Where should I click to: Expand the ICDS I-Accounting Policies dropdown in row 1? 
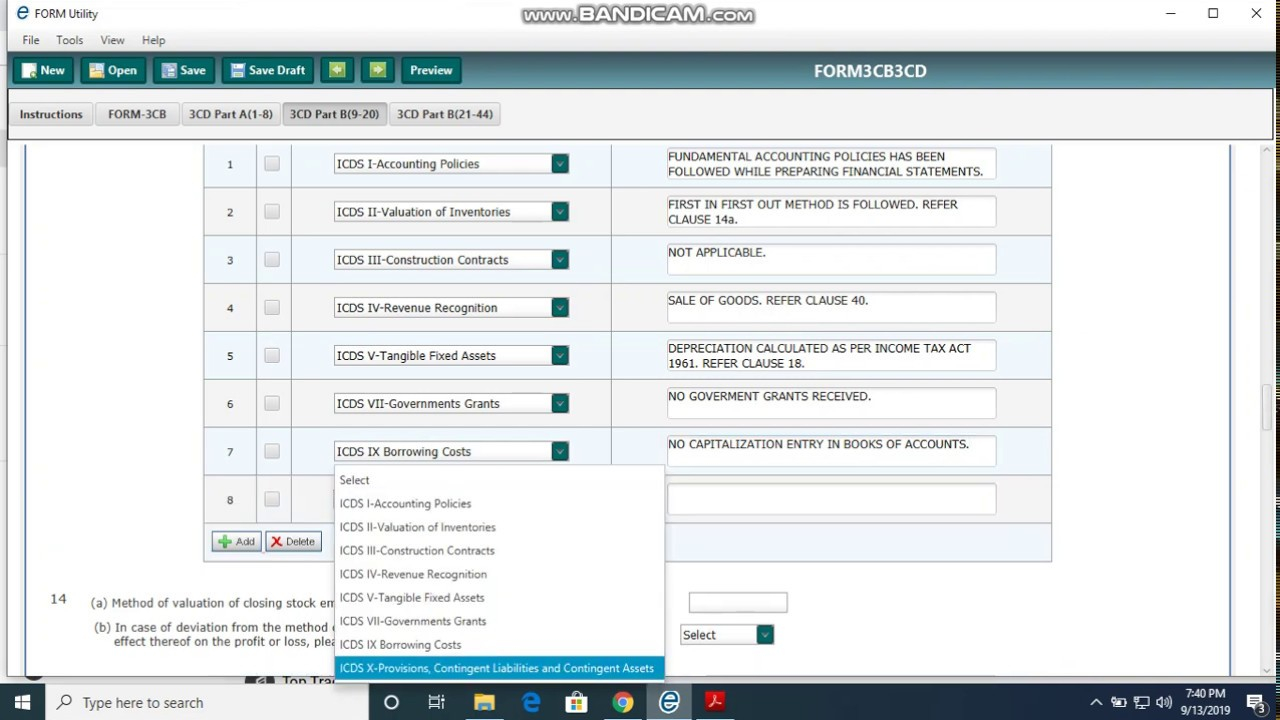pos(560,164)
